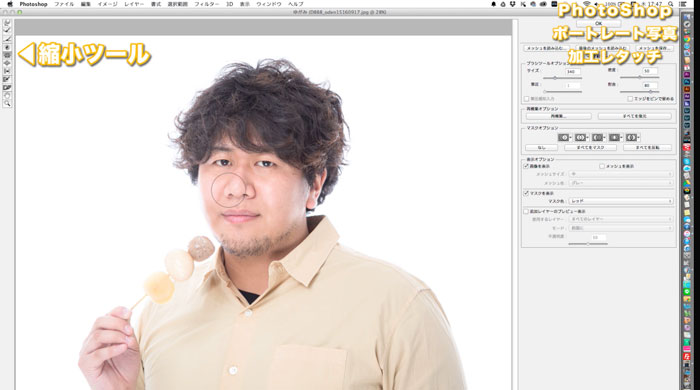Image resolution: width=700 pixels, height=390 pixels.
Task: Open the メッシュ色 dropdown
Action: tap(621, 183)
